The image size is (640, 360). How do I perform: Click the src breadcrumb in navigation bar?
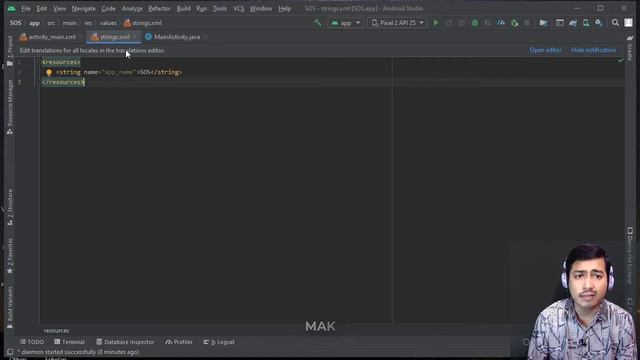pos(51,23)
